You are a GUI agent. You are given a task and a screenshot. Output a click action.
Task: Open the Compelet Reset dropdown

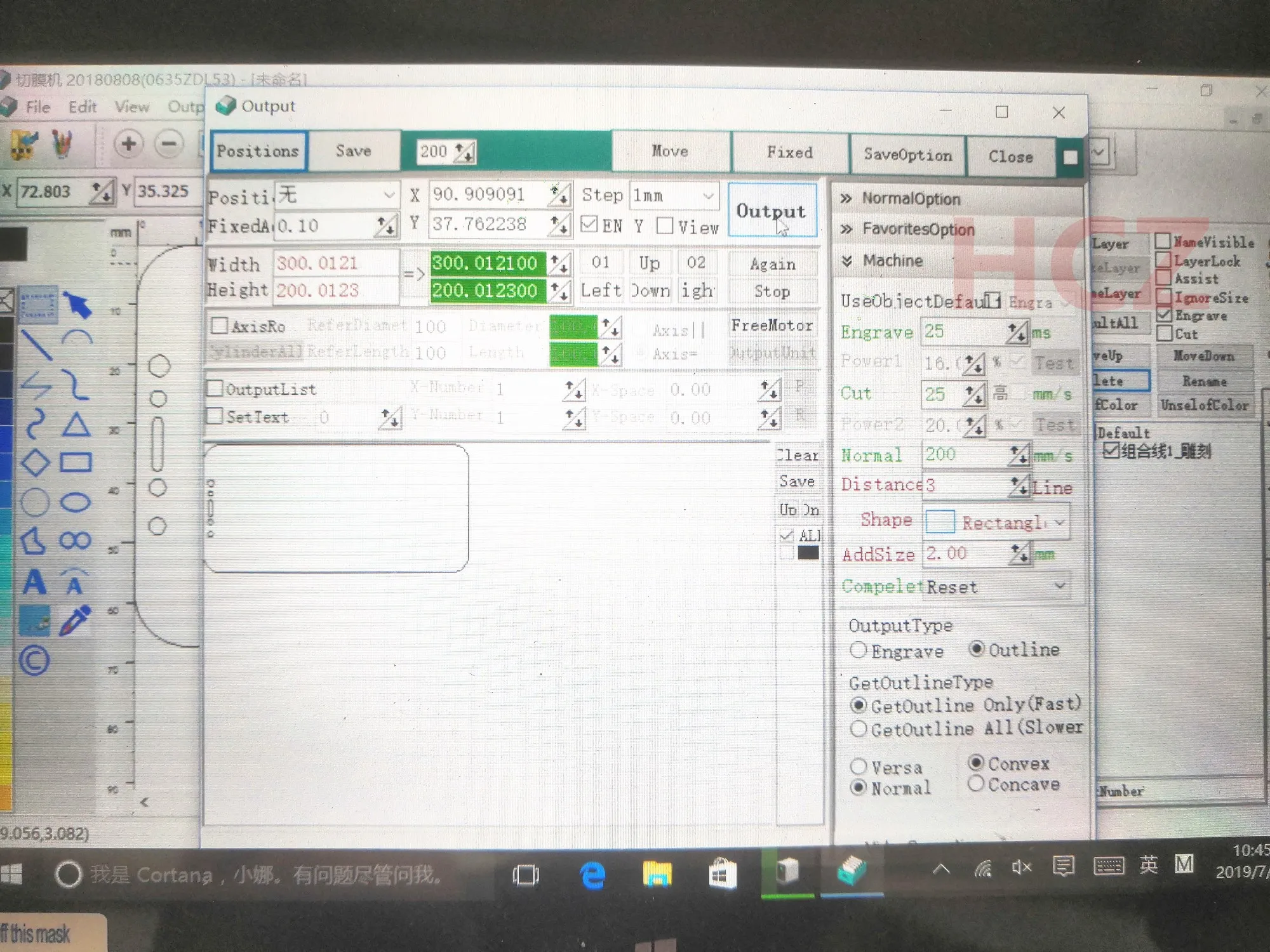click(x=997, y=586)
